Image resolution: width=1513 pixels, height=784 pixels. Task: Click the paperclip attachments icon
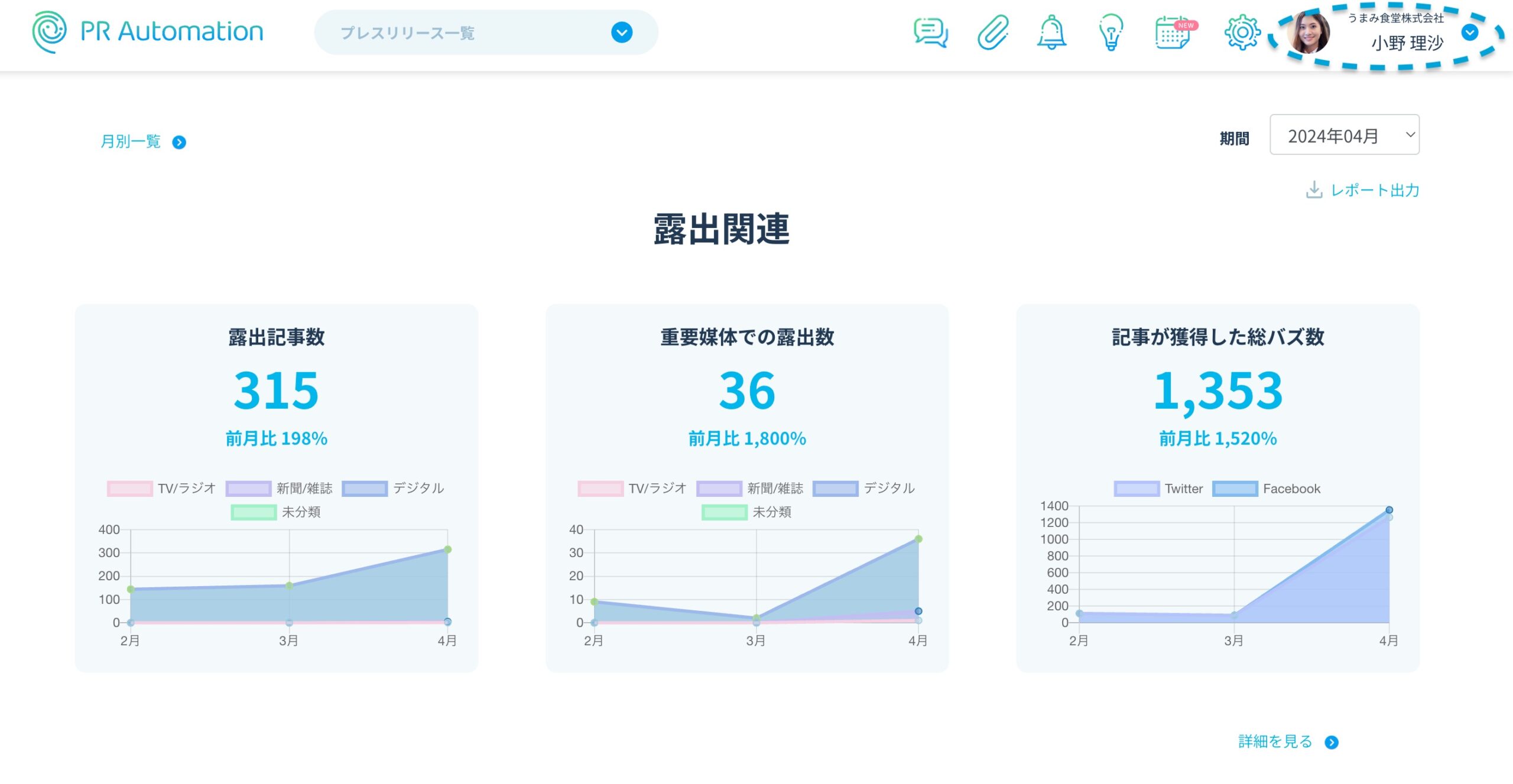tap(992, 33)
